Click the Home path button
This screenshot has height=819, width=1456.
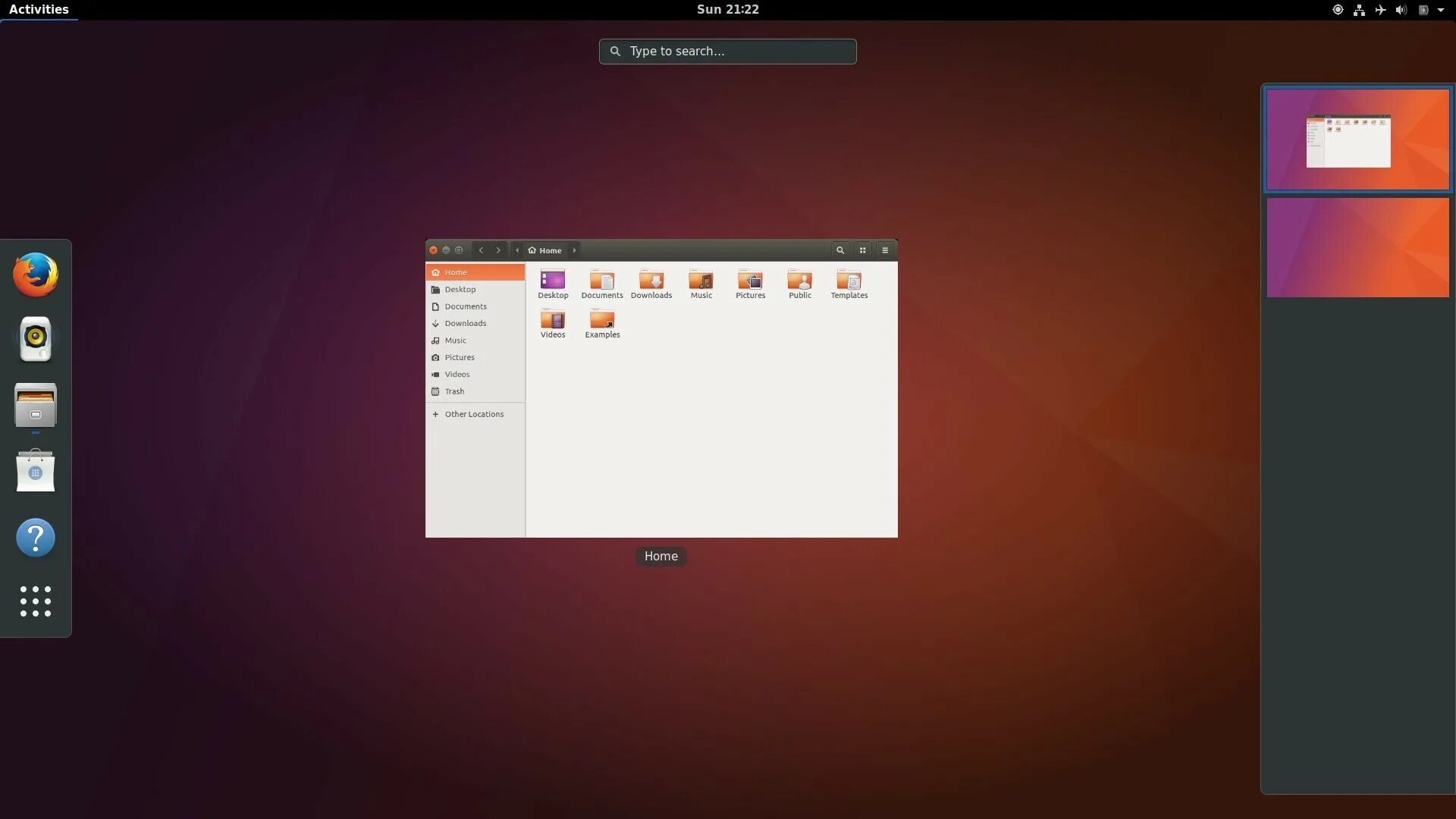pos(545,250)
